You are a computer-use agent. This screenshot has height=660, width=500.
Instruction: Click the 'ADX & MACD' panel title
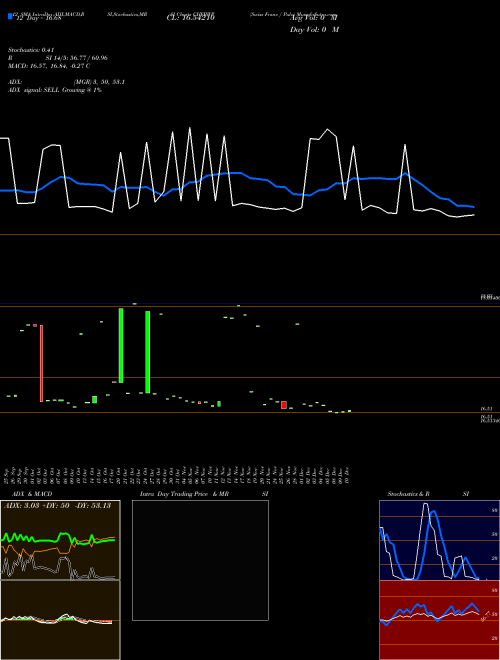[x=32, y=494]
